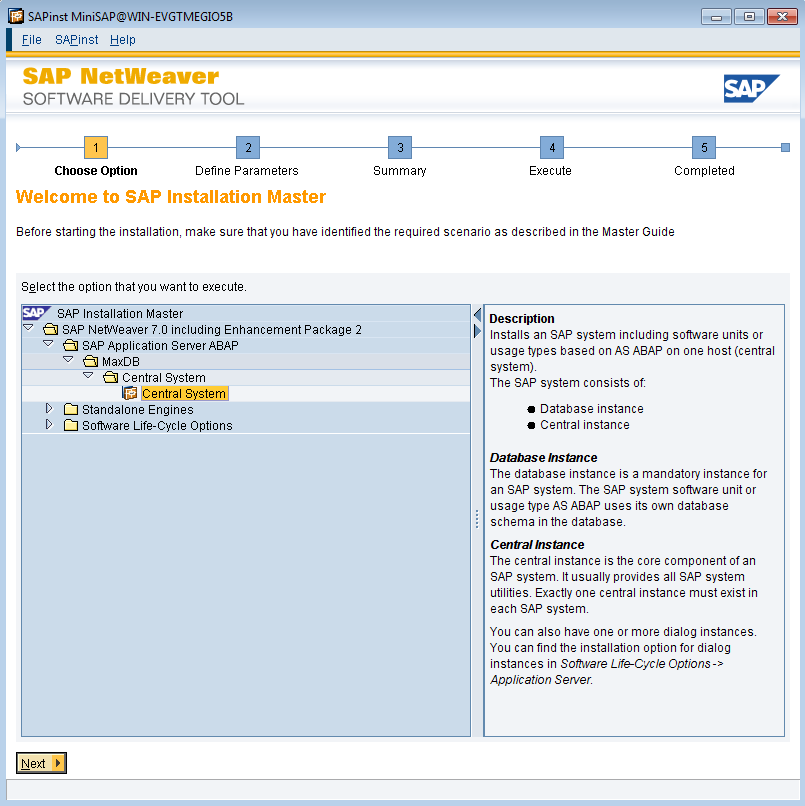Open the Help menu

(122, 39)
